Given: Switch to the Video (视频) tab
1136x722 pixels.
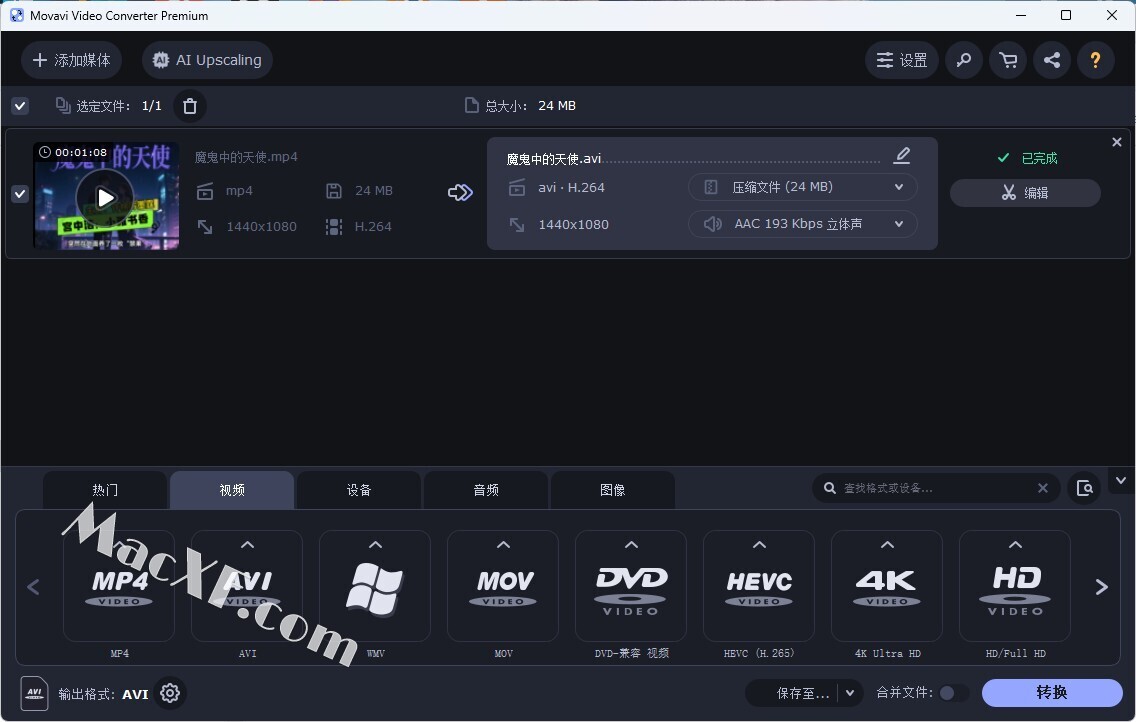Looking at the screenshot, I should coord(232,490).
